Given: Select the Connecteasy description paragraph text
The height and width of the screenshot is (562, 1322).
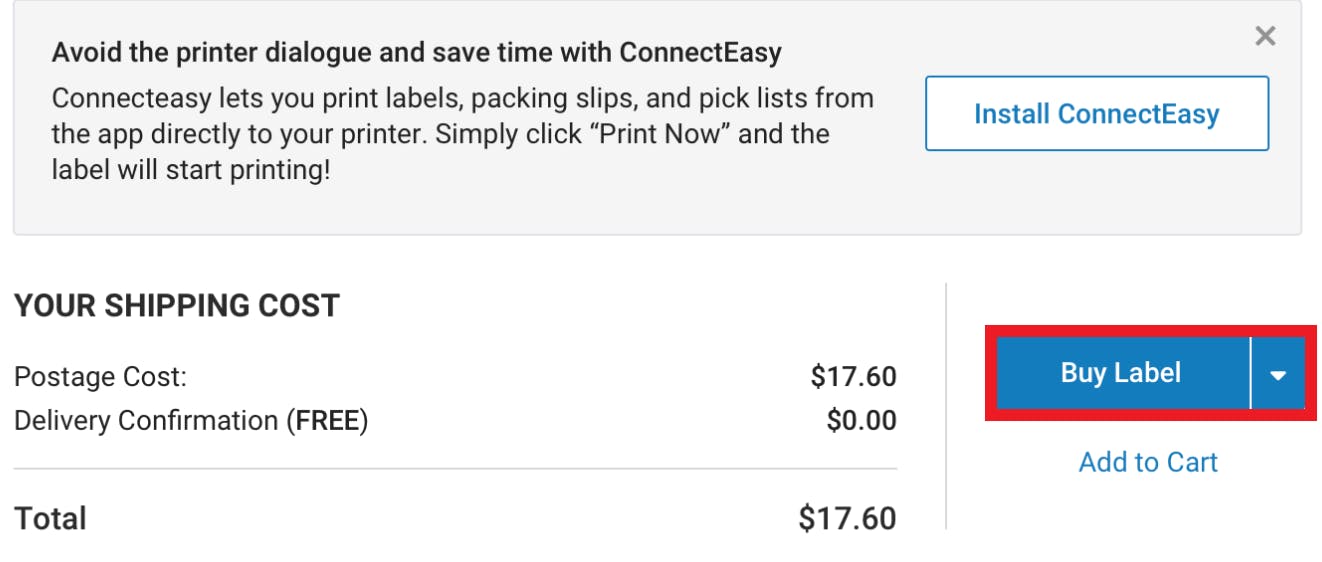Looking at the screenshot, I should coord(462,99).
